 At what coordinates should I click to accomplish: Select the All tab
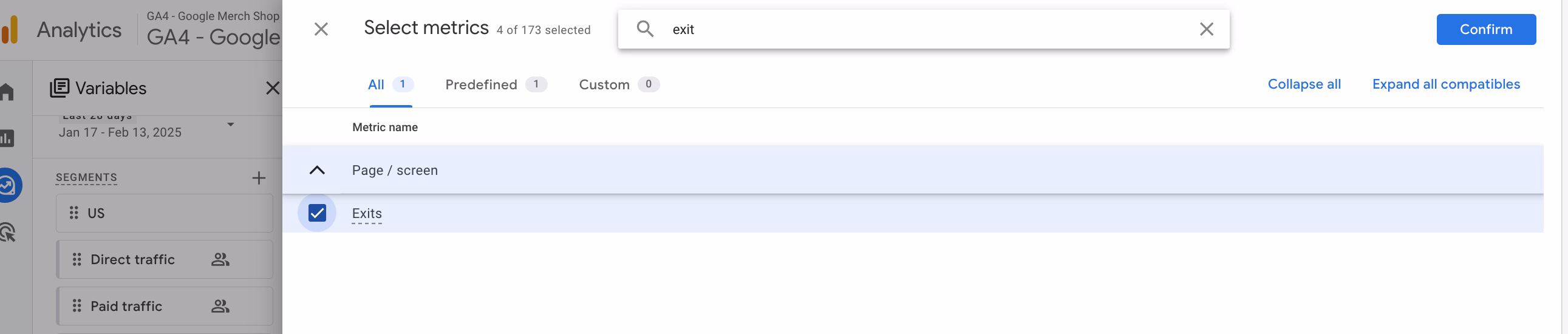[390, 84]
